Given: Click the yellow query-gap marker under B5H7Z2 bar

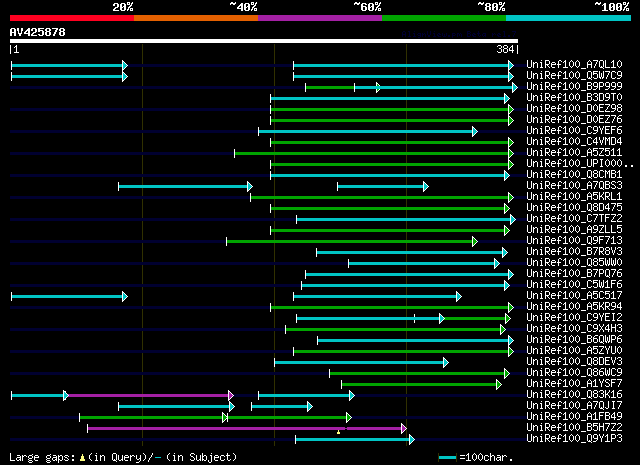Looking at the screenshot, I should (x=338, y=432).
